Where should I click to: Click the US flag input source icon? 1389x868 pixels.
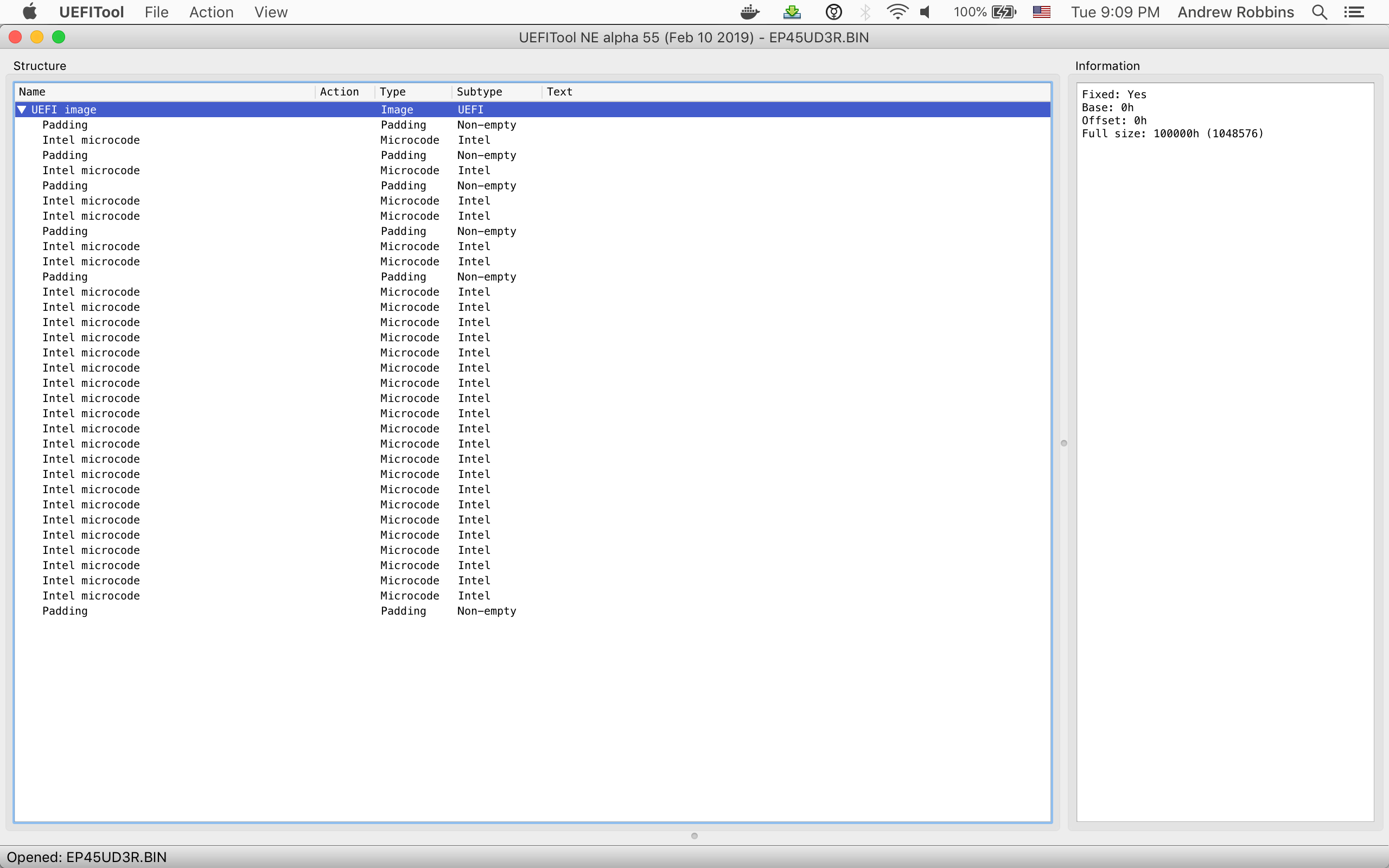click(1041, 12)
